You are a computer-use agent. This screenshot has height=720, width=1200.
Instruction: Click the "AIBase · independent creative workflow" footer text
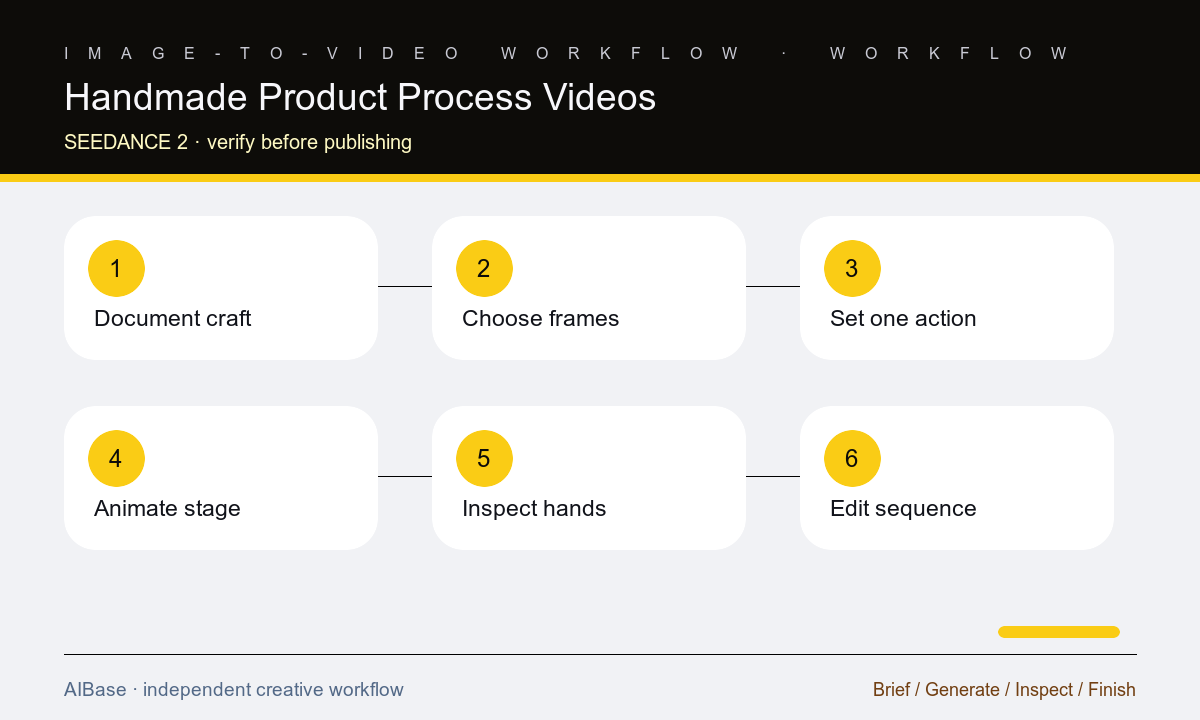[x=234, y=689]
